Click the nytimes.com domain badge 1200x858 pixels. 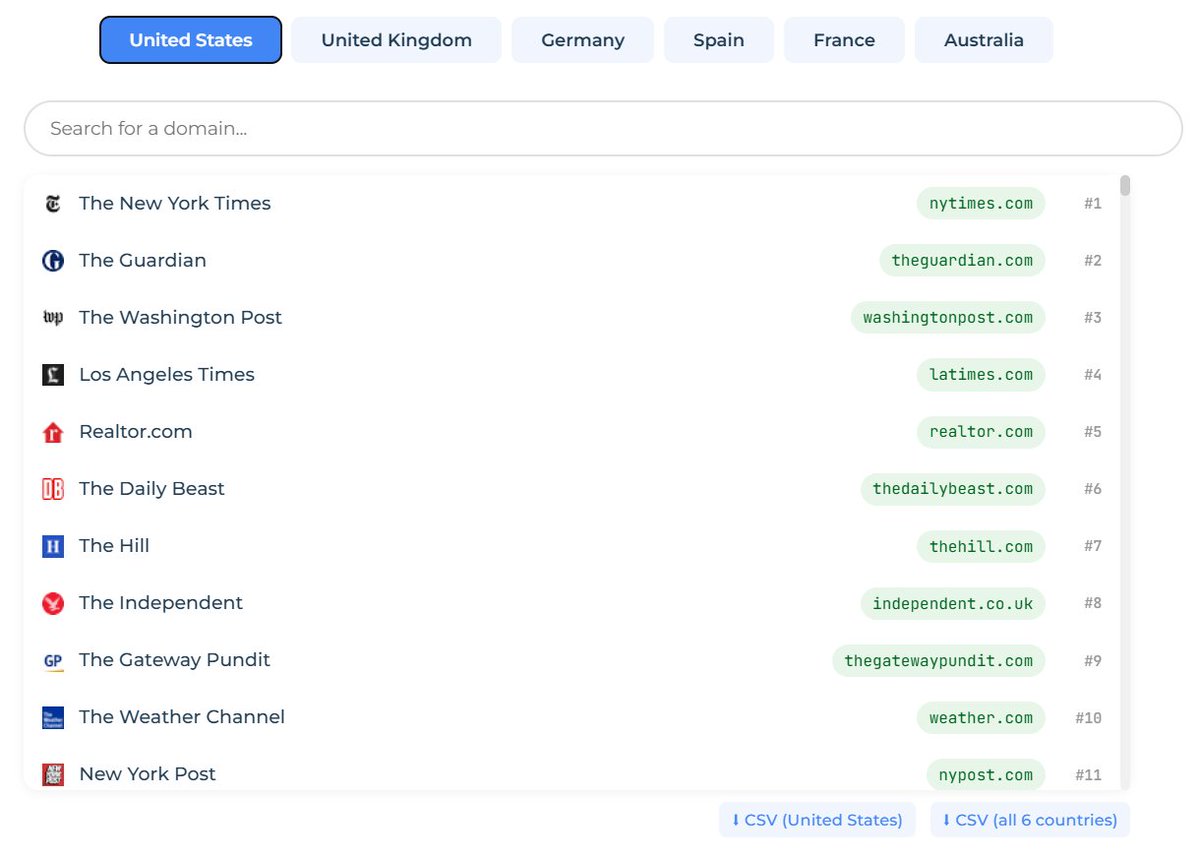click(981, 204)
